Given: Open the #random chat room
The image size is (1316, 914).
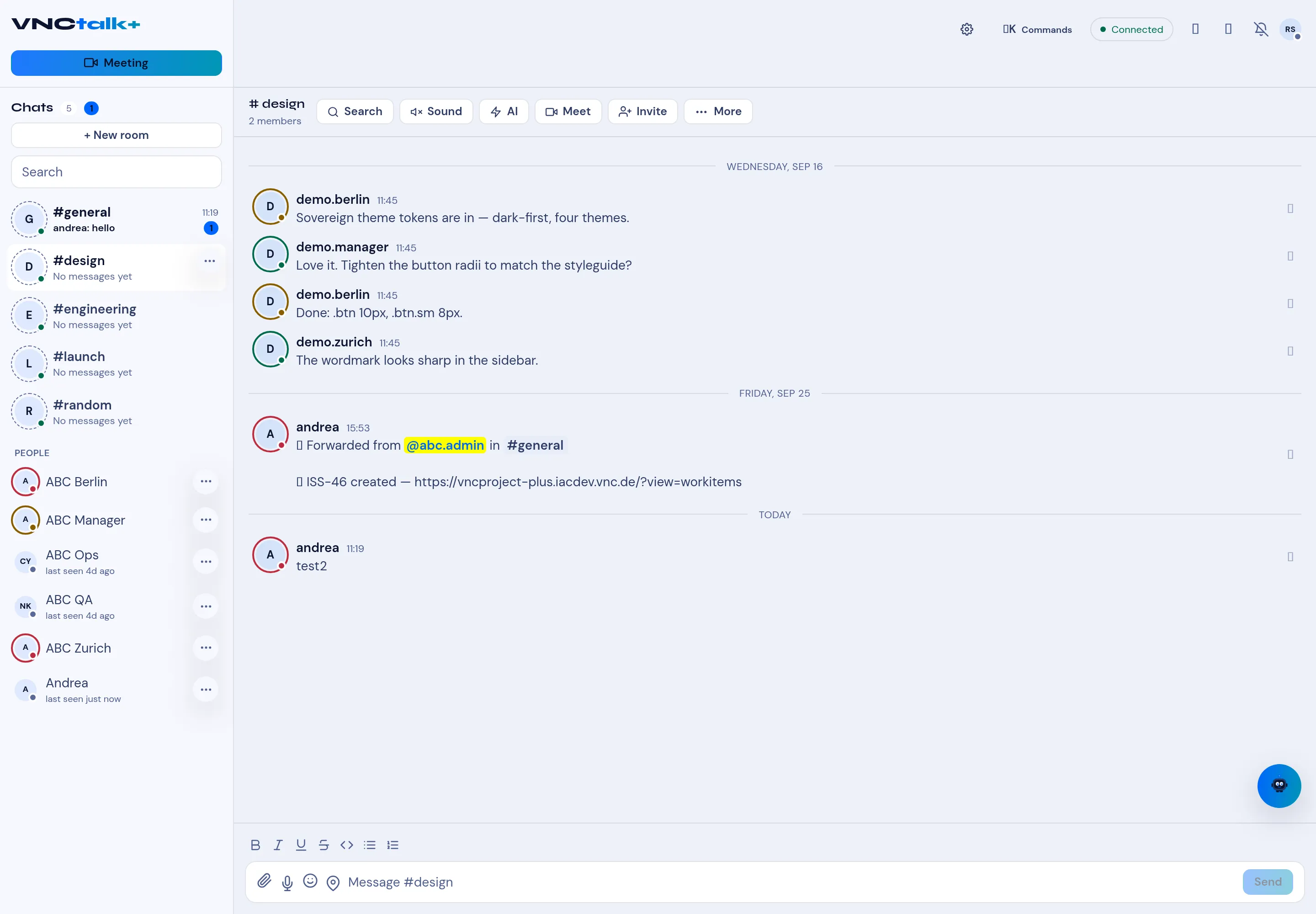Looking at the screenshot, I should (116, 412).
